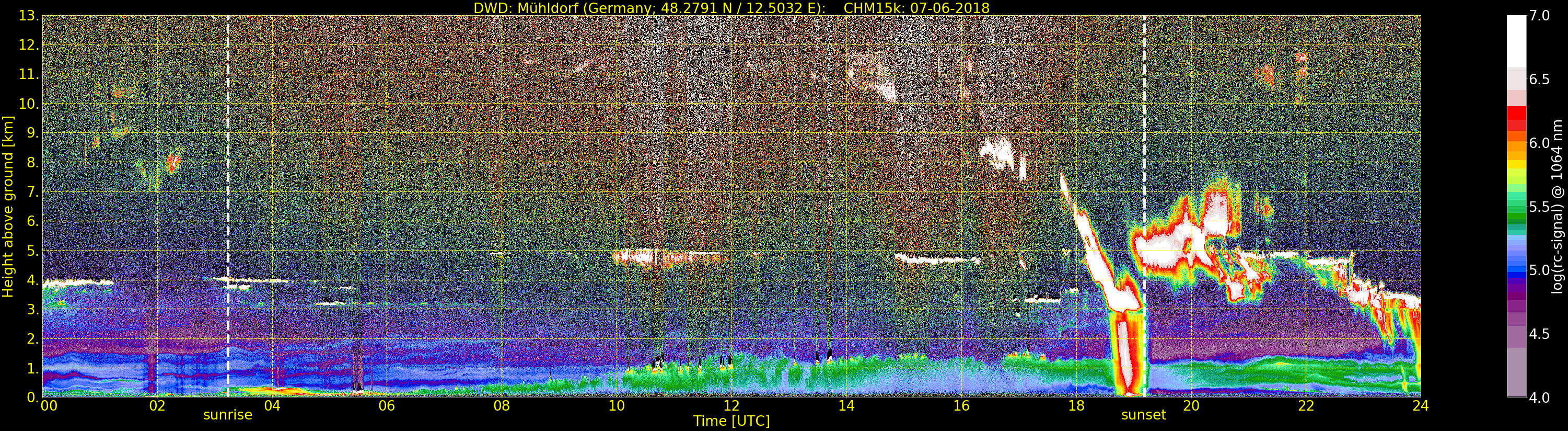
Task: Click the y-axis tick label '5.'
Action: pyautogui.click(x=32, y=251)
